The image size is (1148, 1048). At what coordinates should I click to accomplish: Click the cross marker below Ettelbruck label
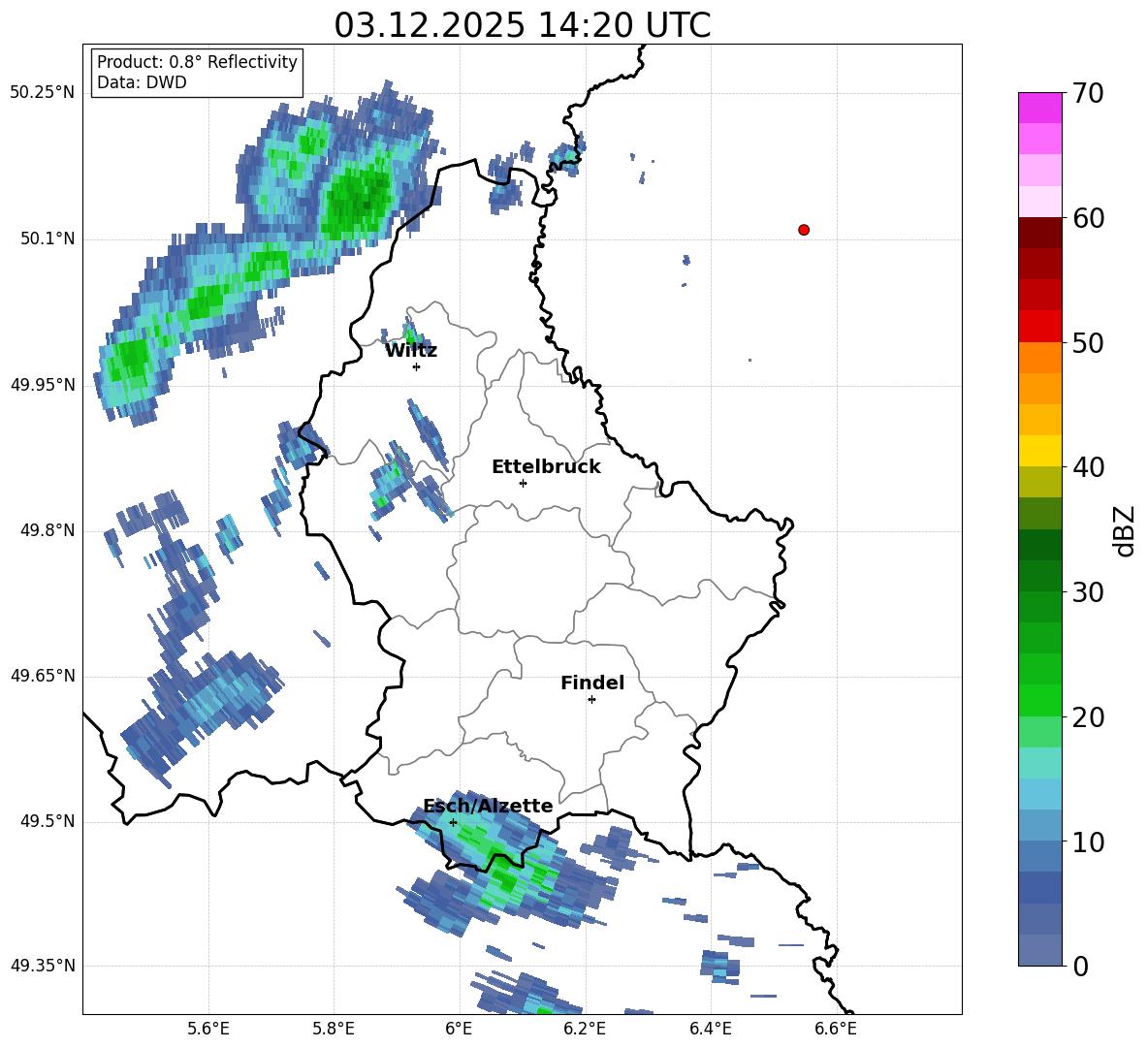pos(523,483)
